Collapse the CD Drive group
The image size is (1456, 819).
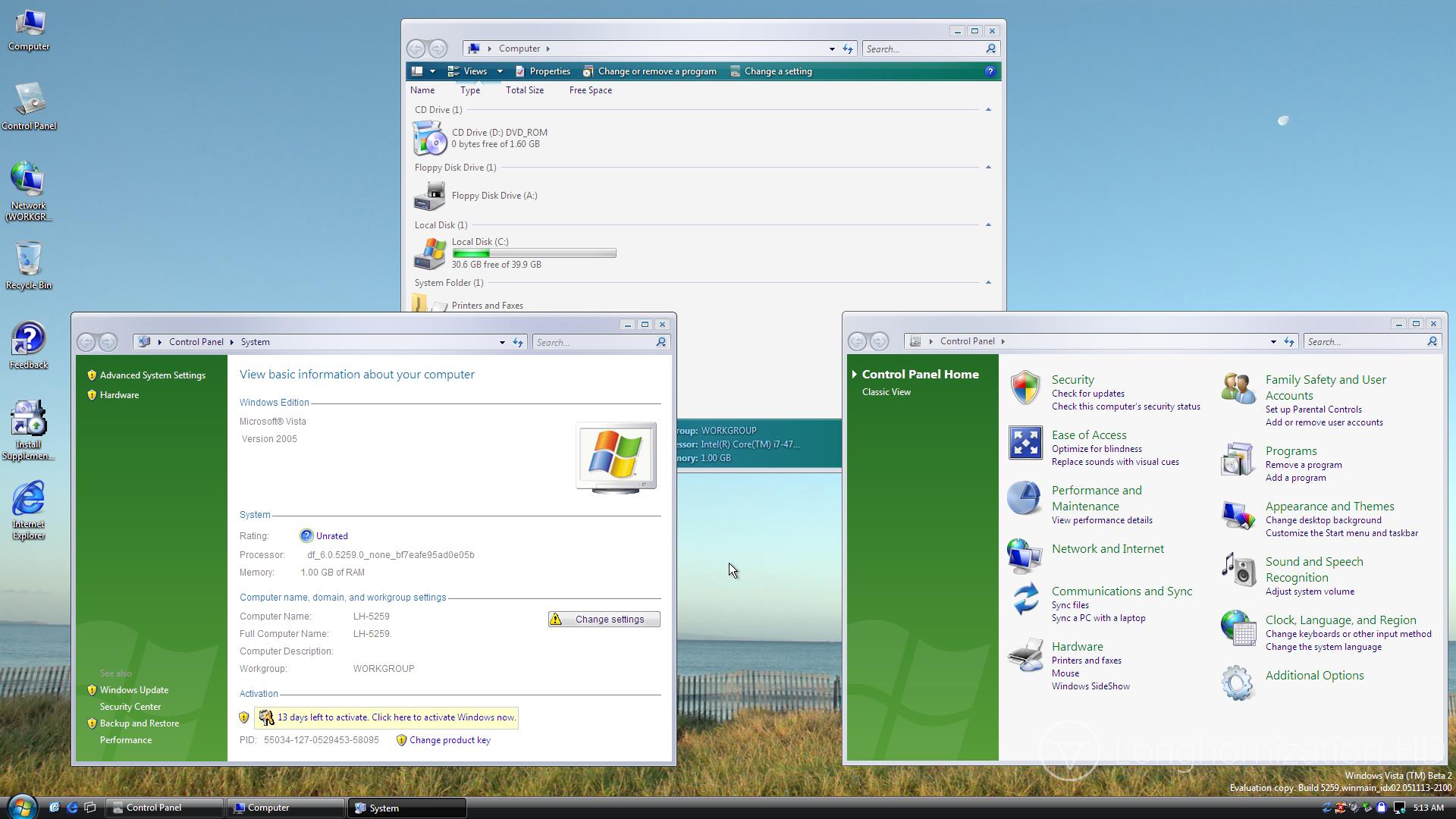pos(988,110)
